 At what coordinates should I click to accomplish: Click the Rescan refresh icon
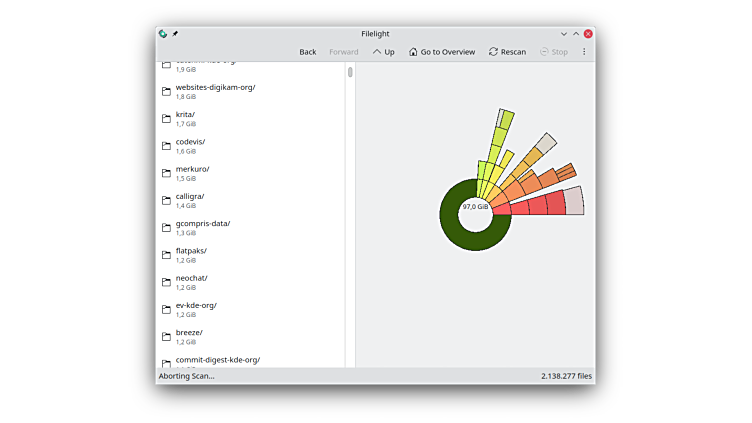coord(494,52)
